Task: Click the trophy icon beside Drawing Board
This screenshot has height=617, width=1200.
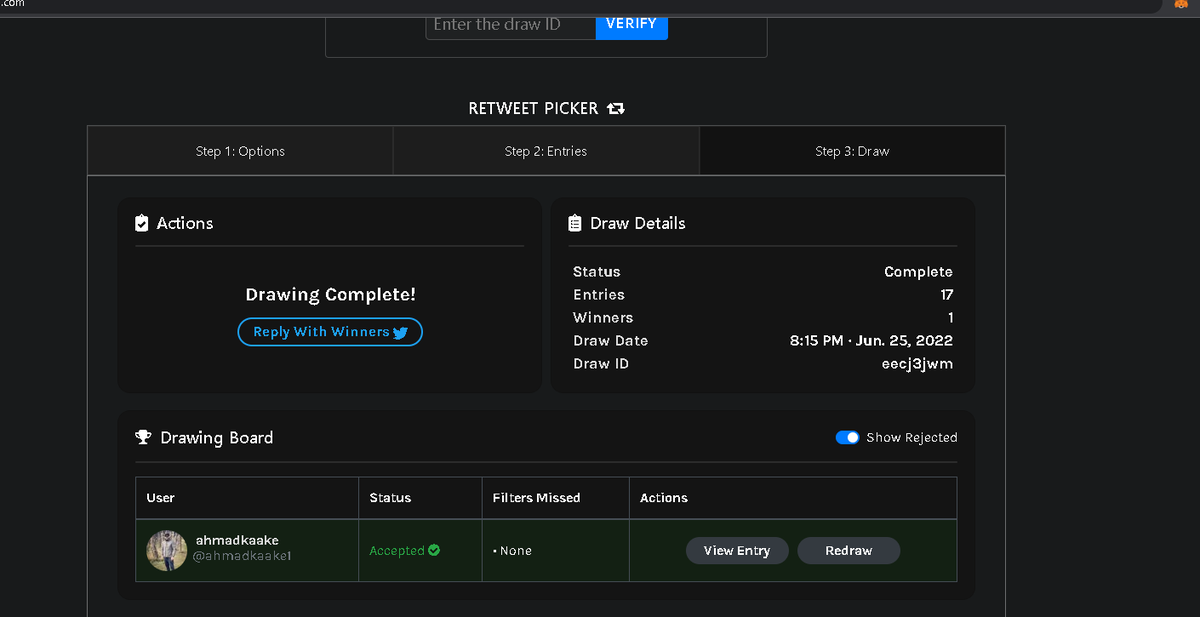Action: [143, 437]
